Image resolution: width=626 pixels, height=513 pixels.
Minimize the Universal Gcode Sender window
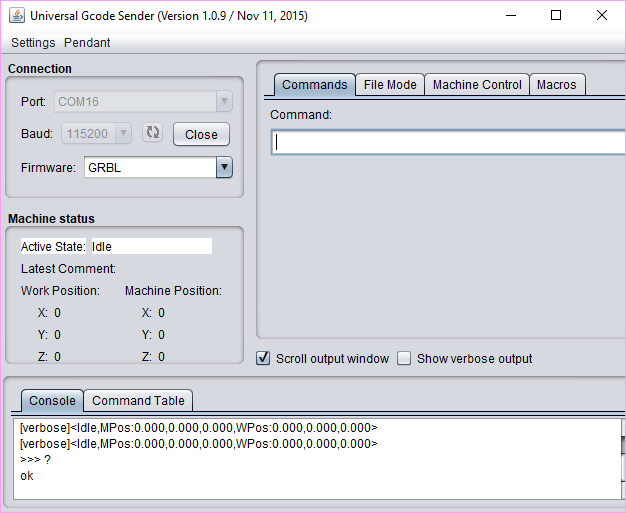pos(511,16)
